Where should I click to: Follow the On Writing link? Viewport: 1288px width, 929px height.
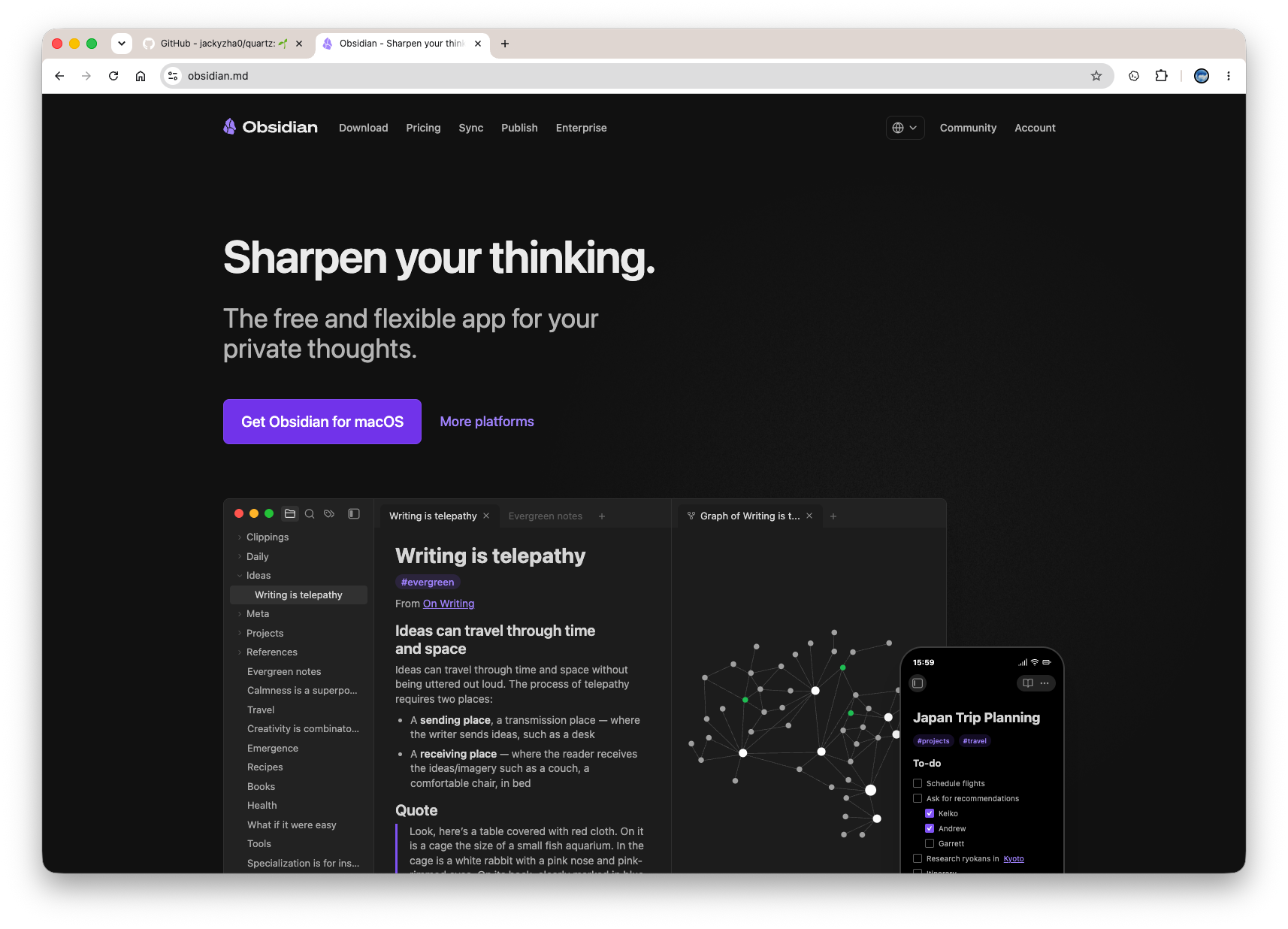(449, 604)
